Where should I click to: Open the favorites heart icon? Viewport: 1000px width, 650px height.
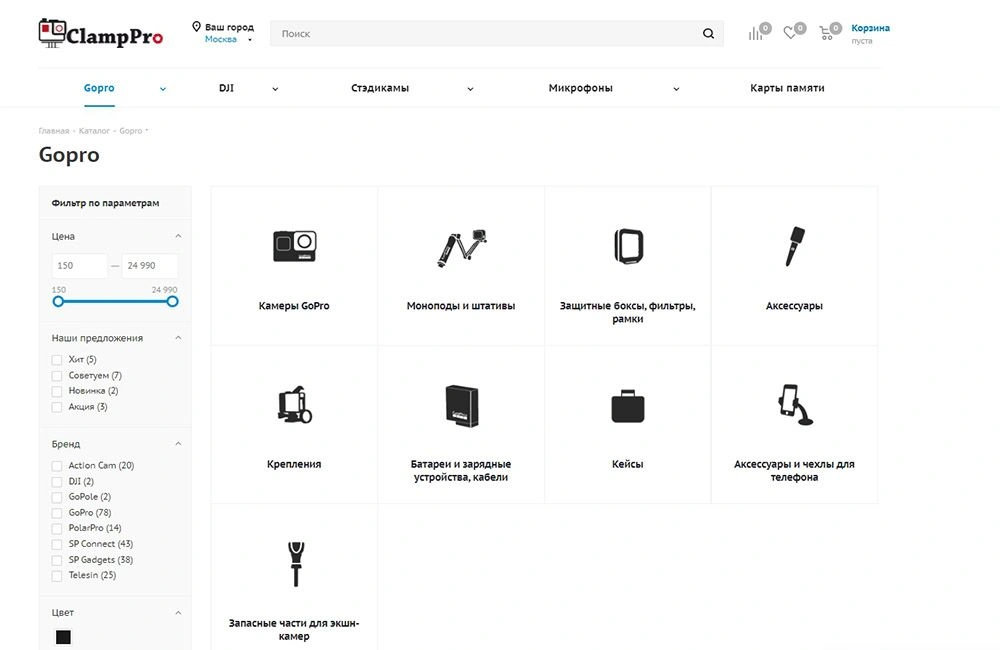790,33
